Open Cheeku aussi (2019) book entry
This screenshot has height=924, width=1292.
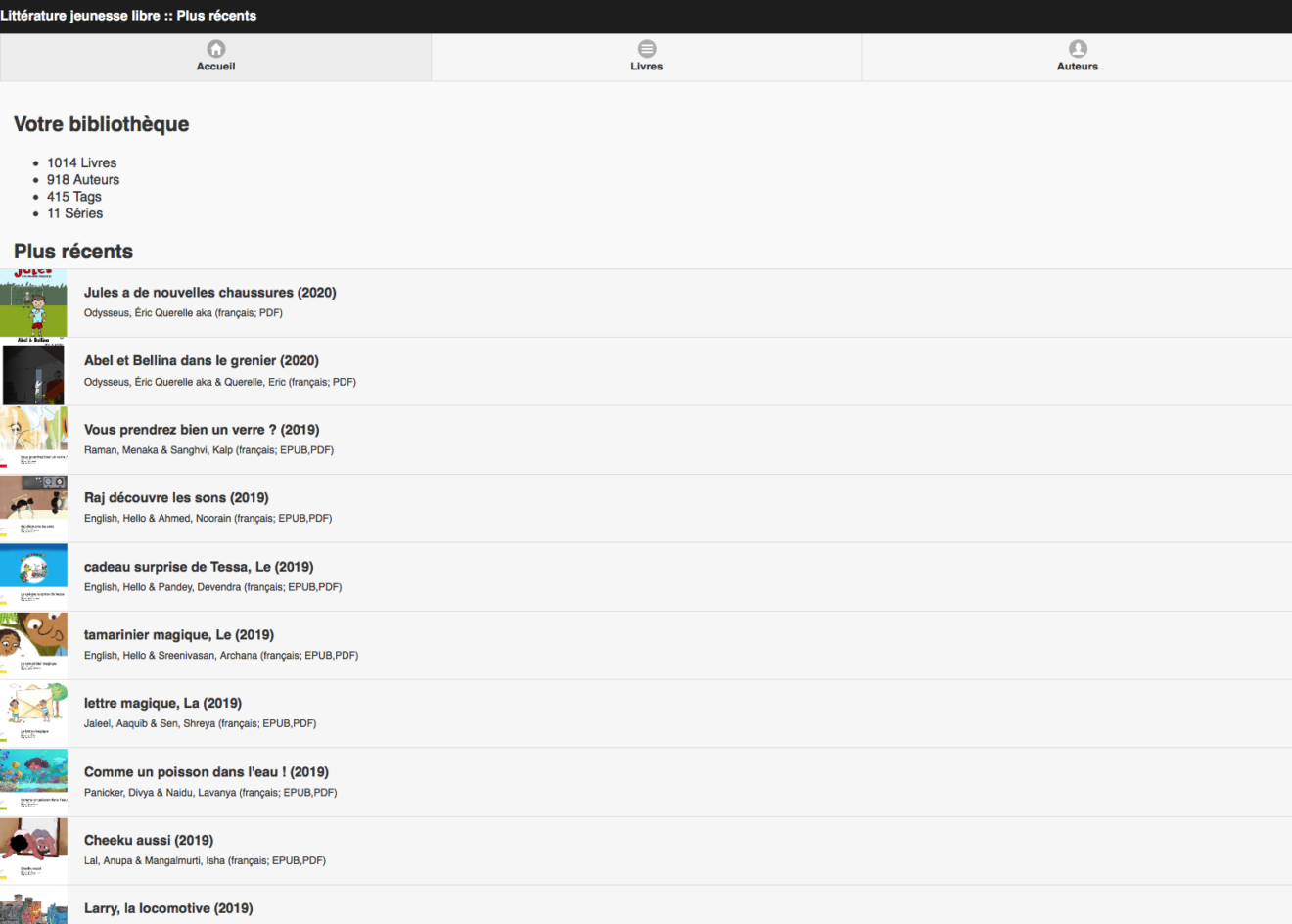pos(149,841)
